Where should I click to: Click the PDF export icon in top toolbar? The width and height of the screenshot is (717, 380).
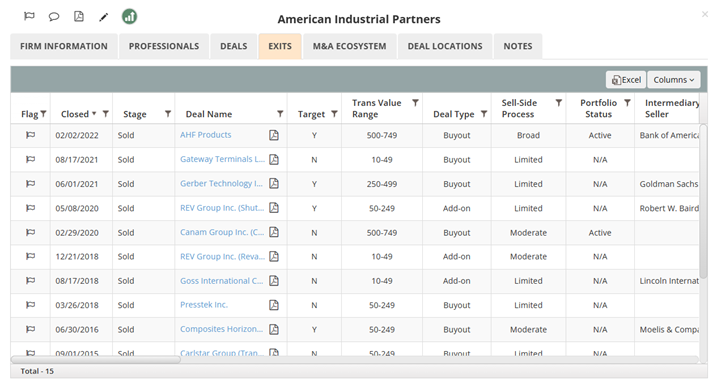pyautogui.click(x=79, y=16)
